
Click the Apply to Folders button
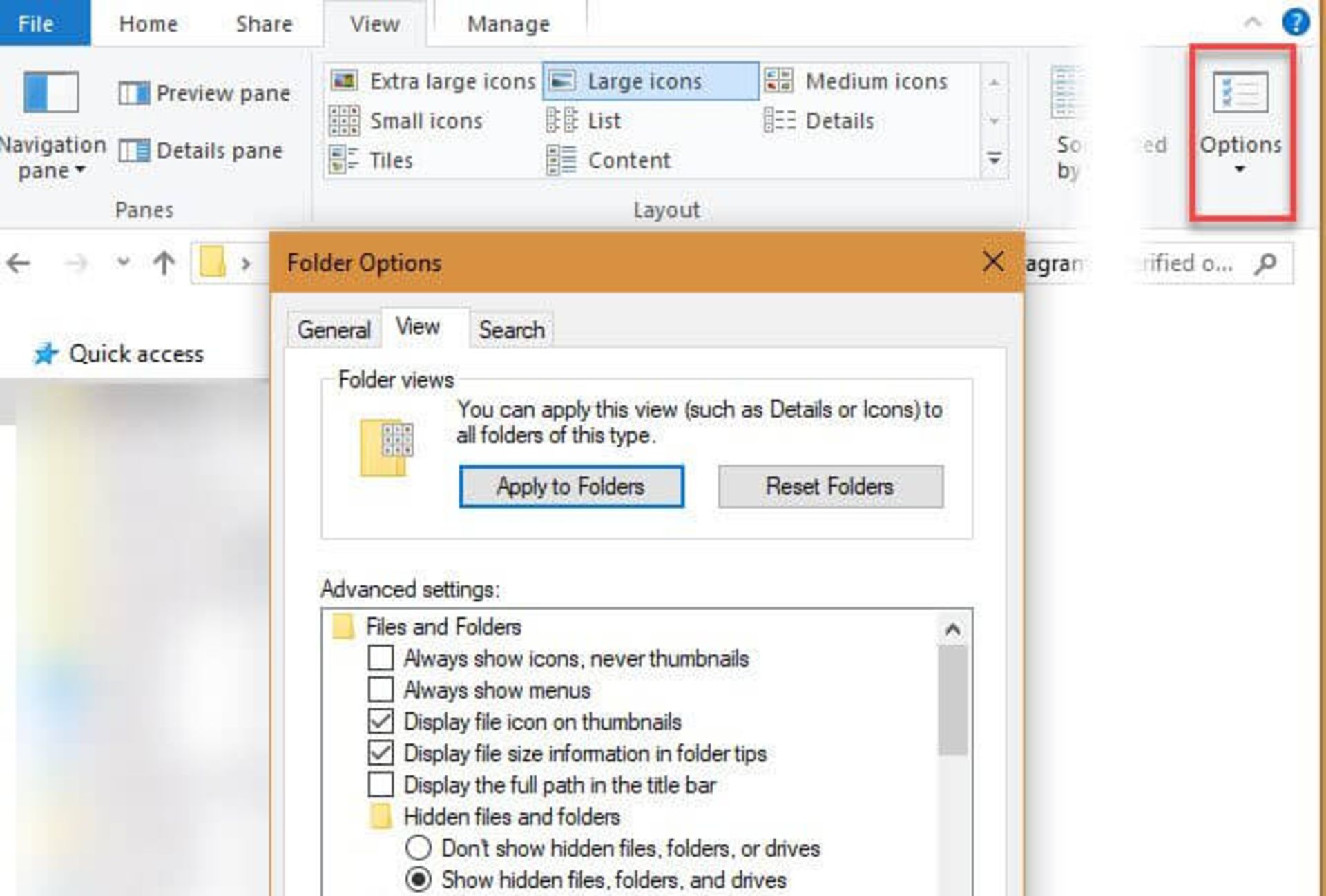(570, 487)
